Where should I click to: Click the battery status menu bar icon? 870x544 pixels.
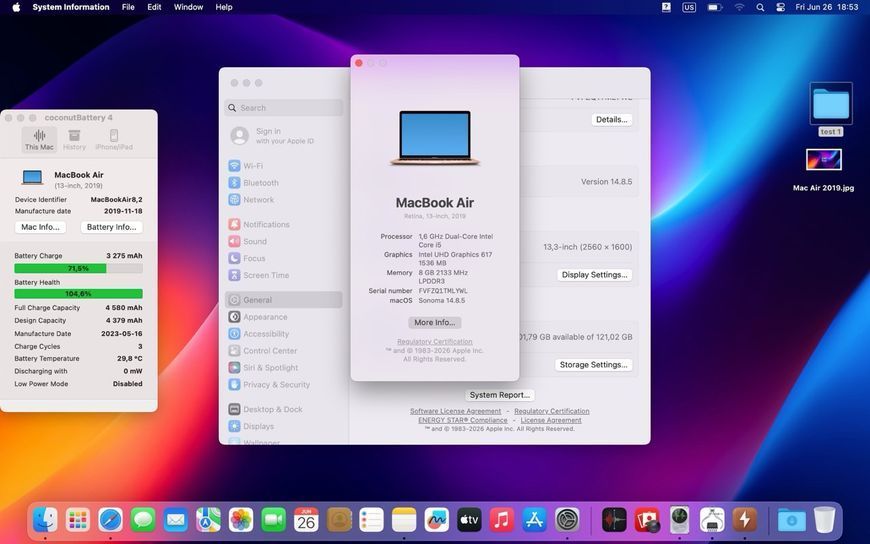click(715, 7)
